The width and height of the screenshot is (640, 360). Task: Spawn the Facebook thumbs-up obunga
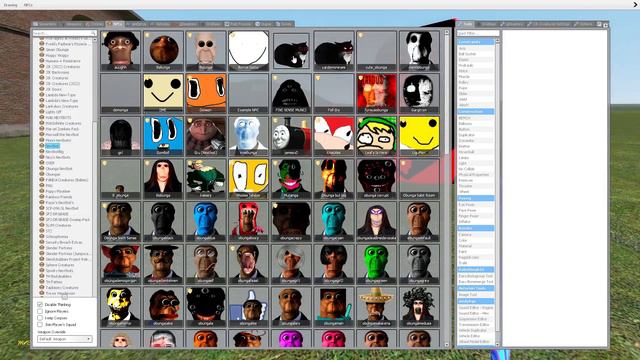tap(248, 307)
